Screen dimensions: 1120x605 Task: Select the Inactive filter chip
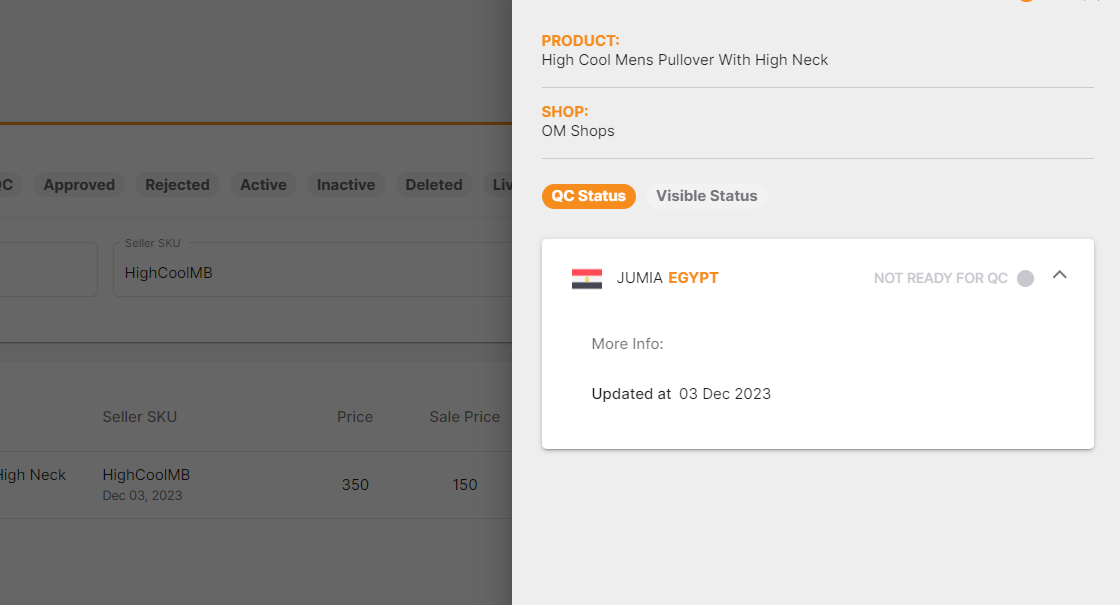pos(346,185)
